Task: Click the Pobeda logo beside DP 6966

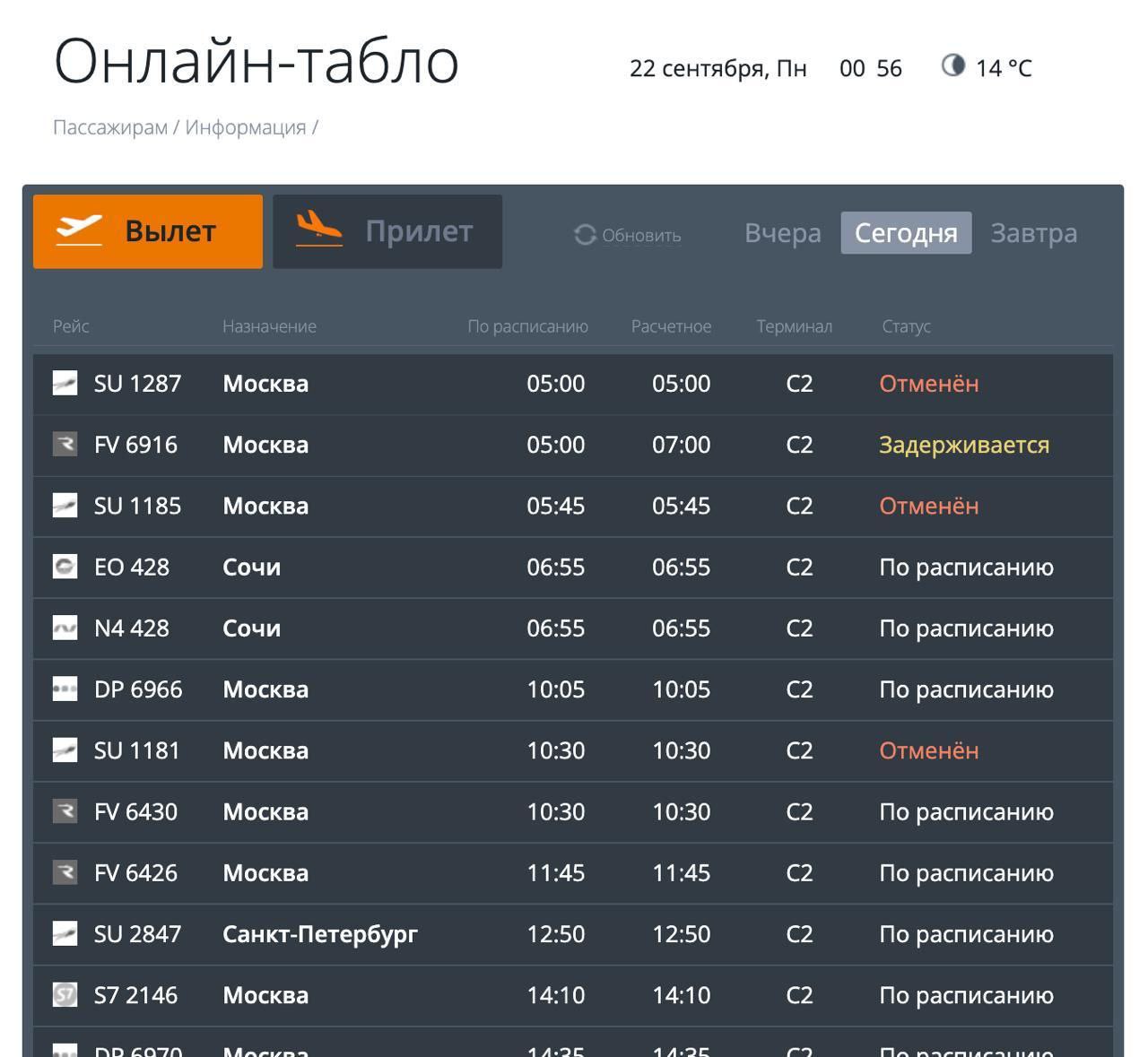Action: pyautogui.click(x=65, y=689)
